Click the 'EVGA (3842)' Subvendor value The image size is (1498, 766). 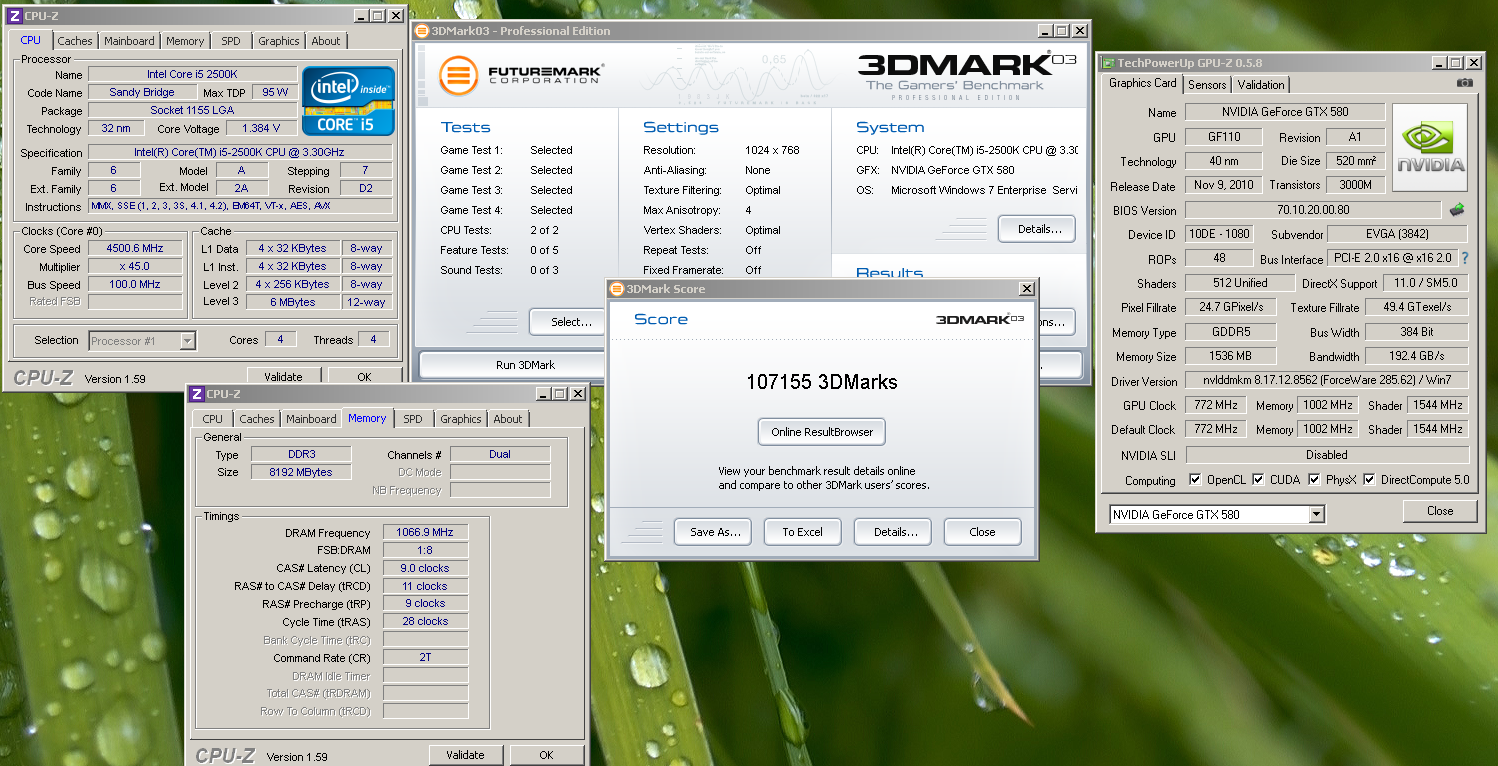click(x=1397, y=234)
